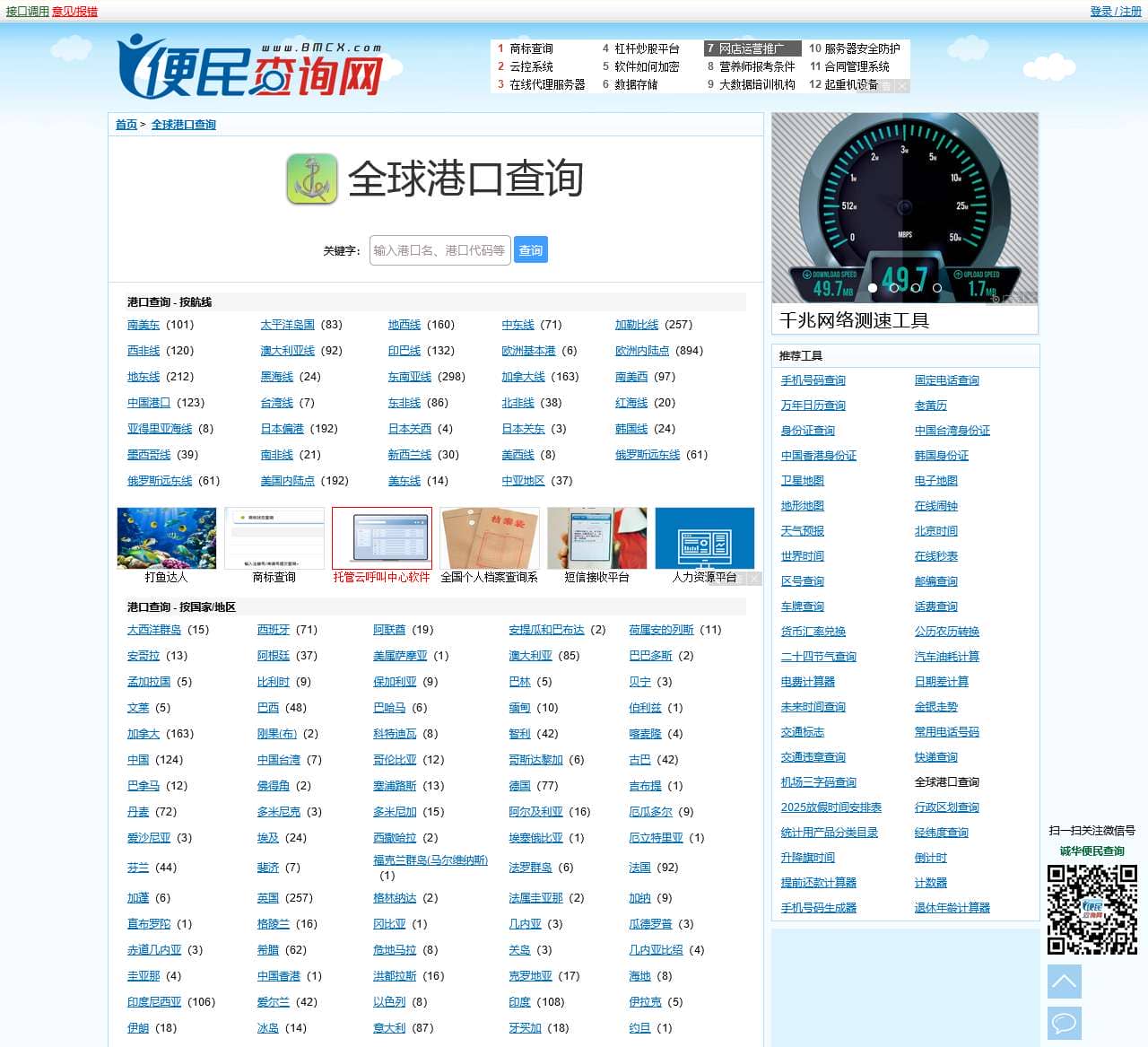Open ad item 服务器安全防护

point(862,48)
